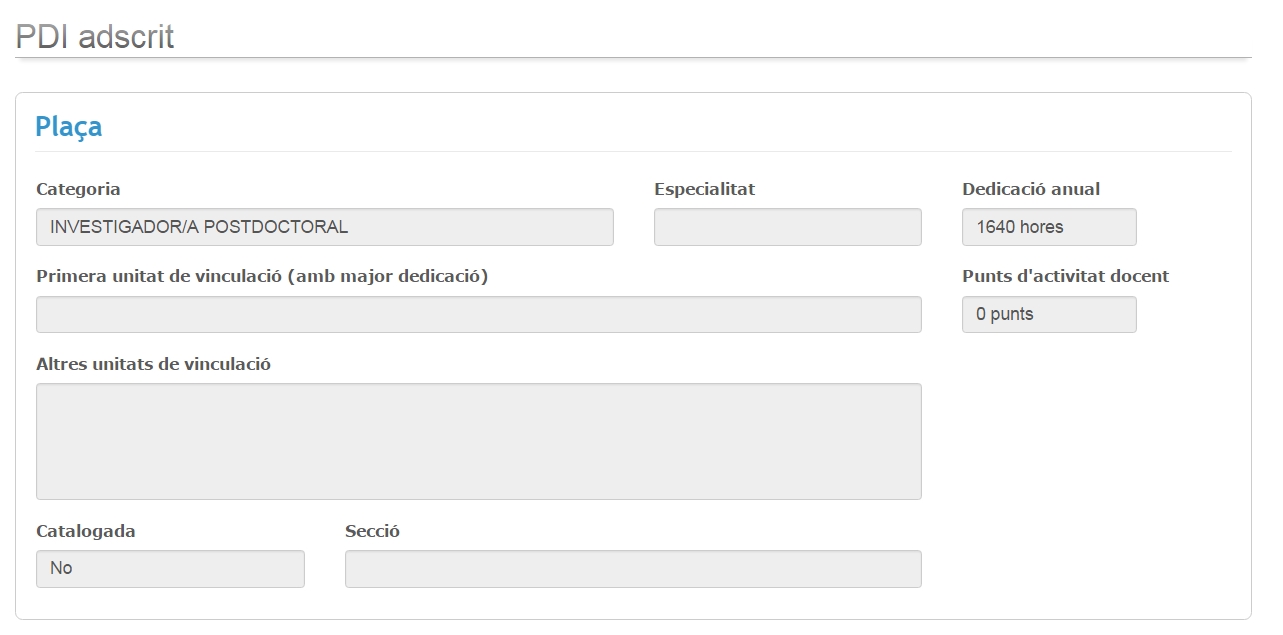Screen dimensions: 1283x635
Task: Focus the empty Secció field
Action: [632, 568]
